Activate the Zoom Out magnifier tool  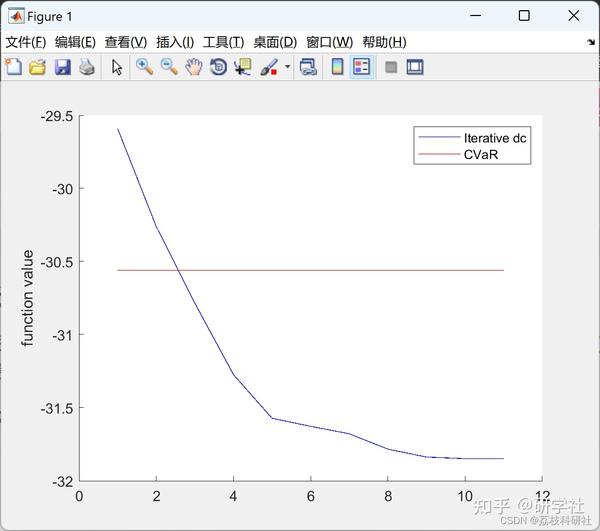pos(169,67)
